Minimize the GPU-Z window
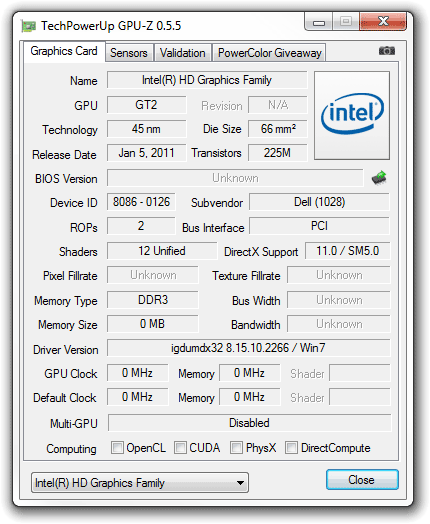The height and width of the screenshot is (524, 430). coord(319,22)
